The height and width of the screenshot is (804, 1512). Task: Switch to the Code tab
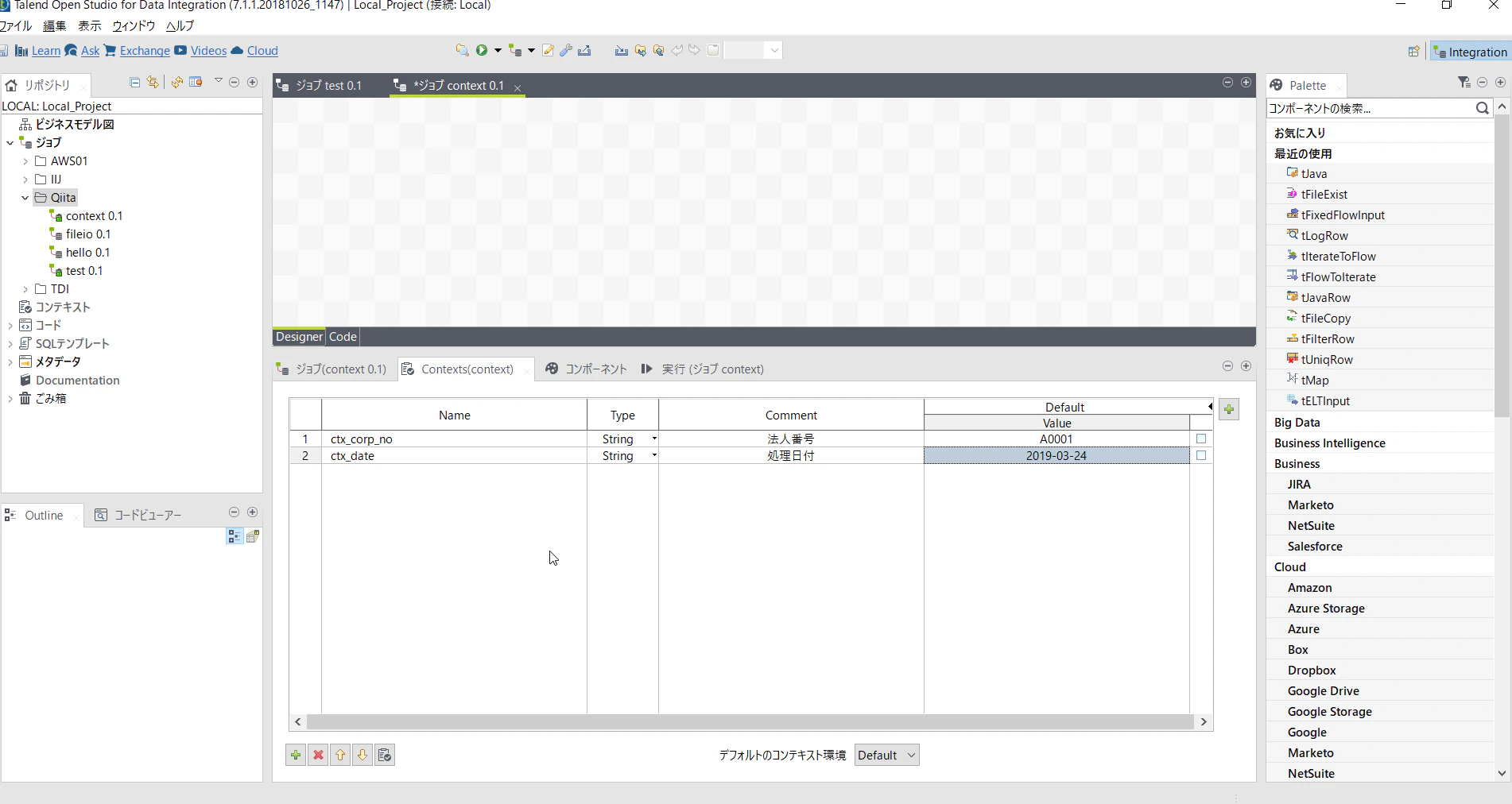[343, 337]
